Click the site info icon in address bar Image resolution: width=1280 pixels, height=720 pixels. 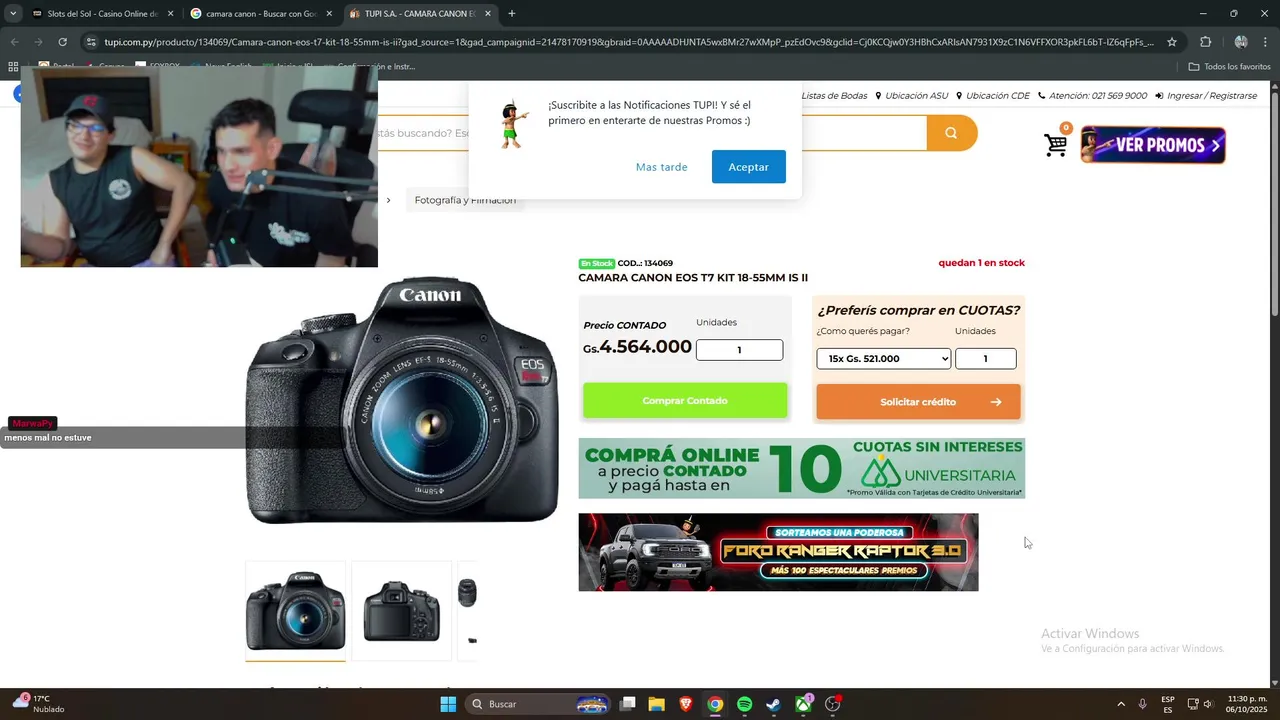(91, 42)
